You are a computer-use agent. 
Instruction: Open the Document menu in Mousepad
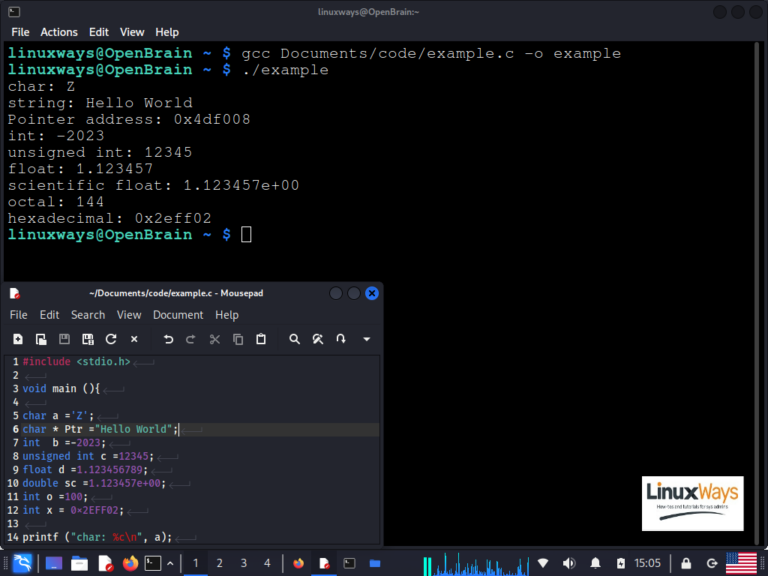coord(178,315)
